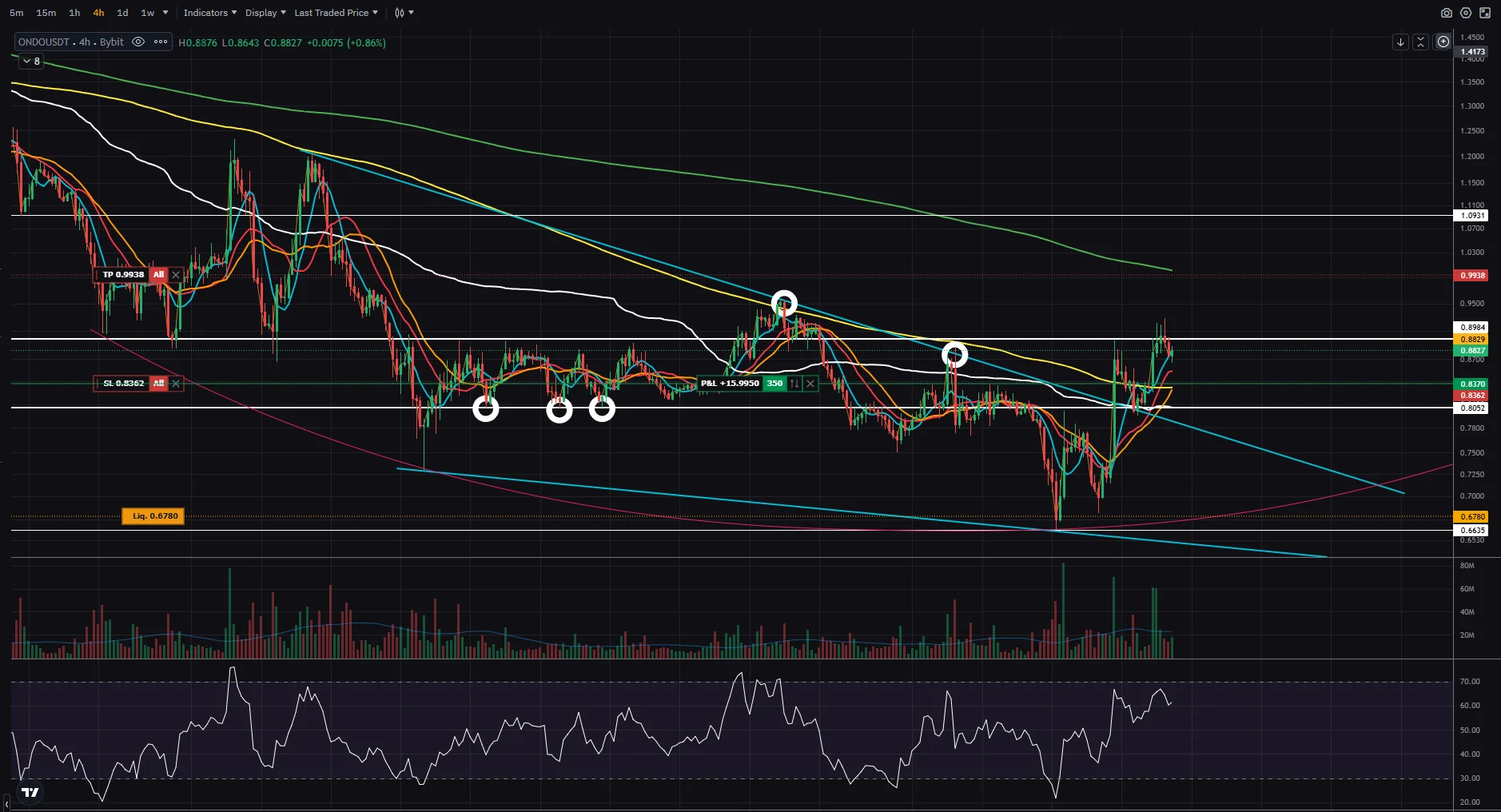Expand the Display menu
The image size is (1501, 812).
pos(265,13)
